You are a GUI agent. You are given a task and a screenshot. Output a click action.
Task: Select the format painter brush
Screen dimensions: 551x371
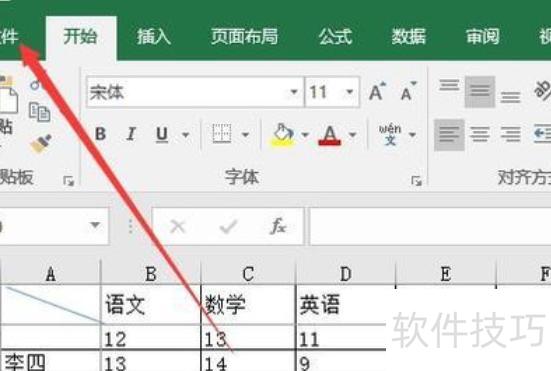coord(41,143)
